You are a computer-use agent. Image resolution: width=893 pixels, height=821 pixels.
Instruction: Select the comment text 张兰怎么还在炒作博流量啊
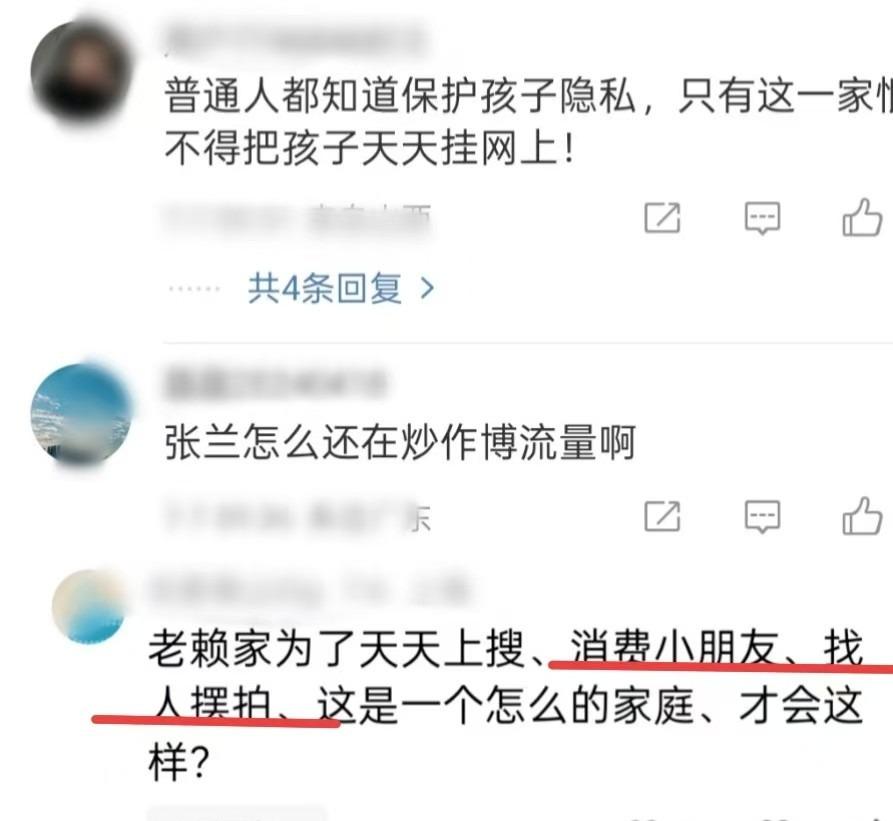pos(400,442)
